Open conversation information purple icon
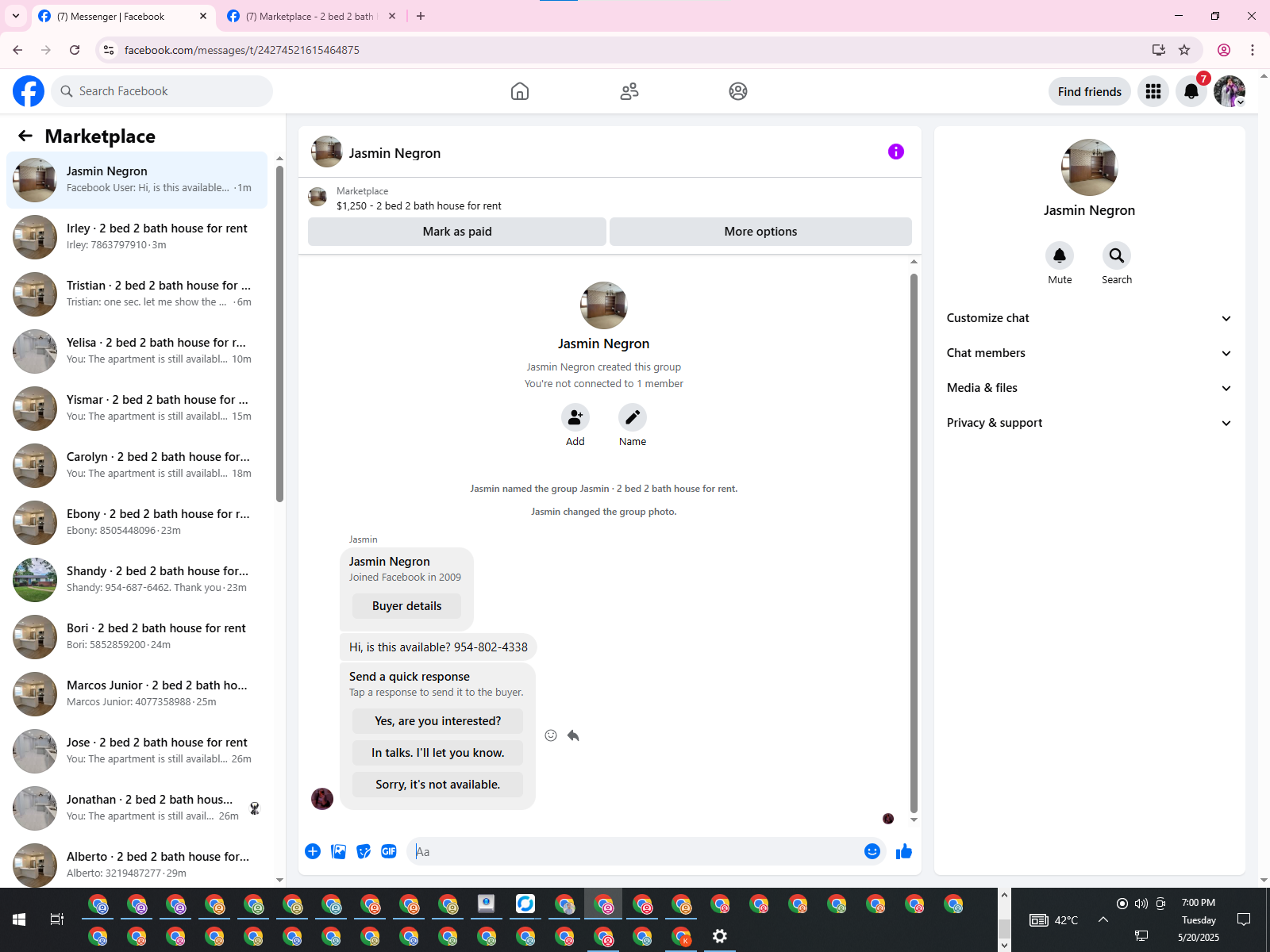 [896, 152]
